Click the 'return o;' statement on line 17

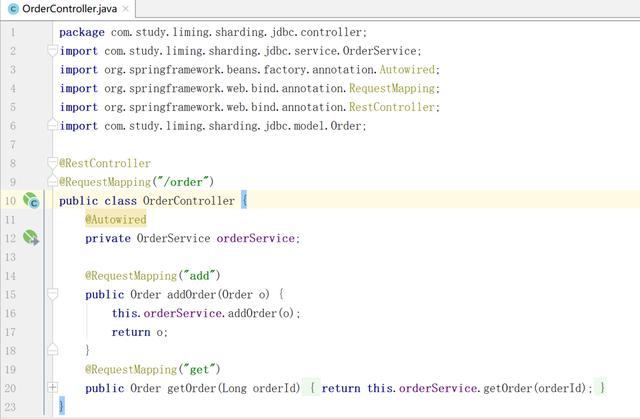pos(140,332)
